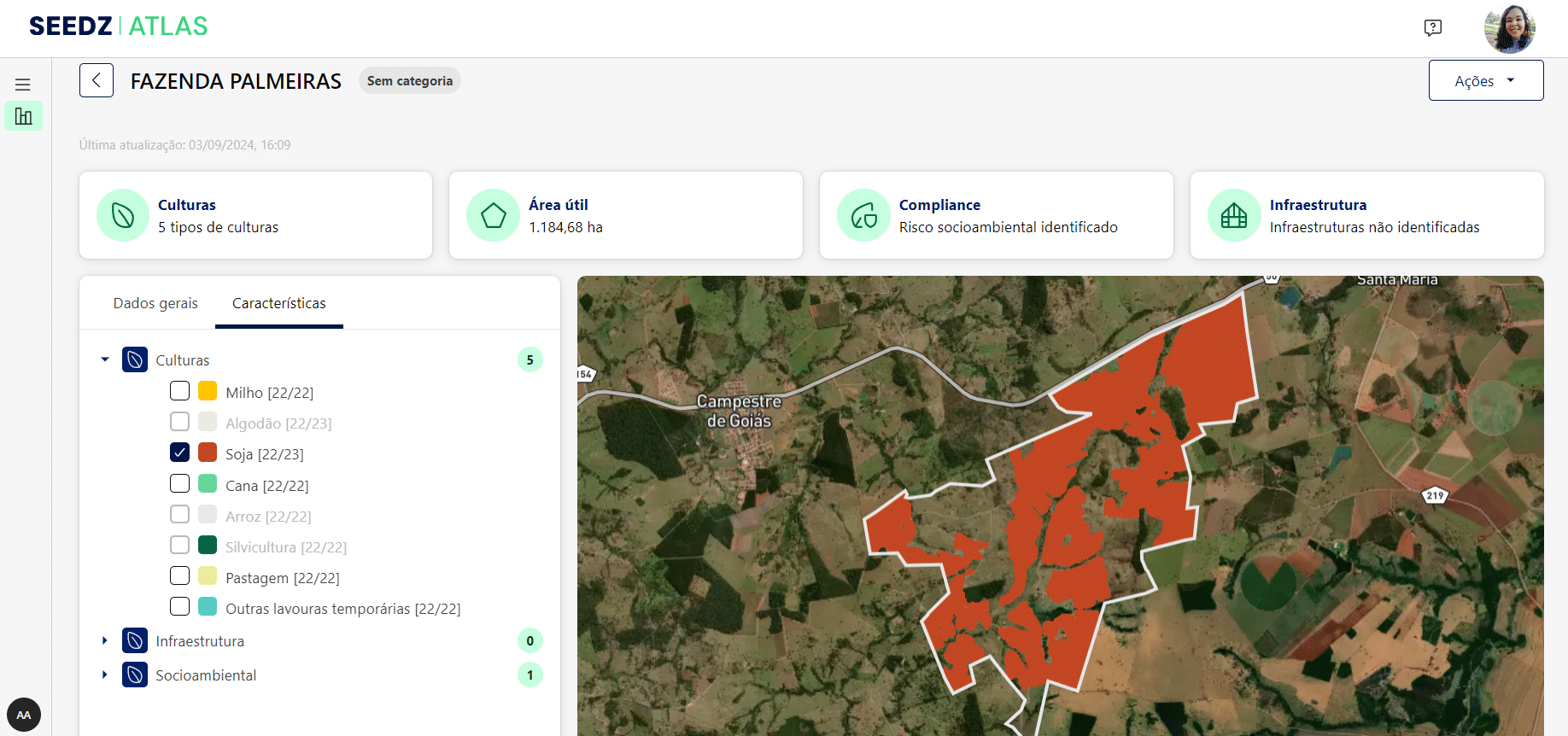1568x736 pixels.
Task: Click the Culturas leaf card icon
Action: coord(123,215)
